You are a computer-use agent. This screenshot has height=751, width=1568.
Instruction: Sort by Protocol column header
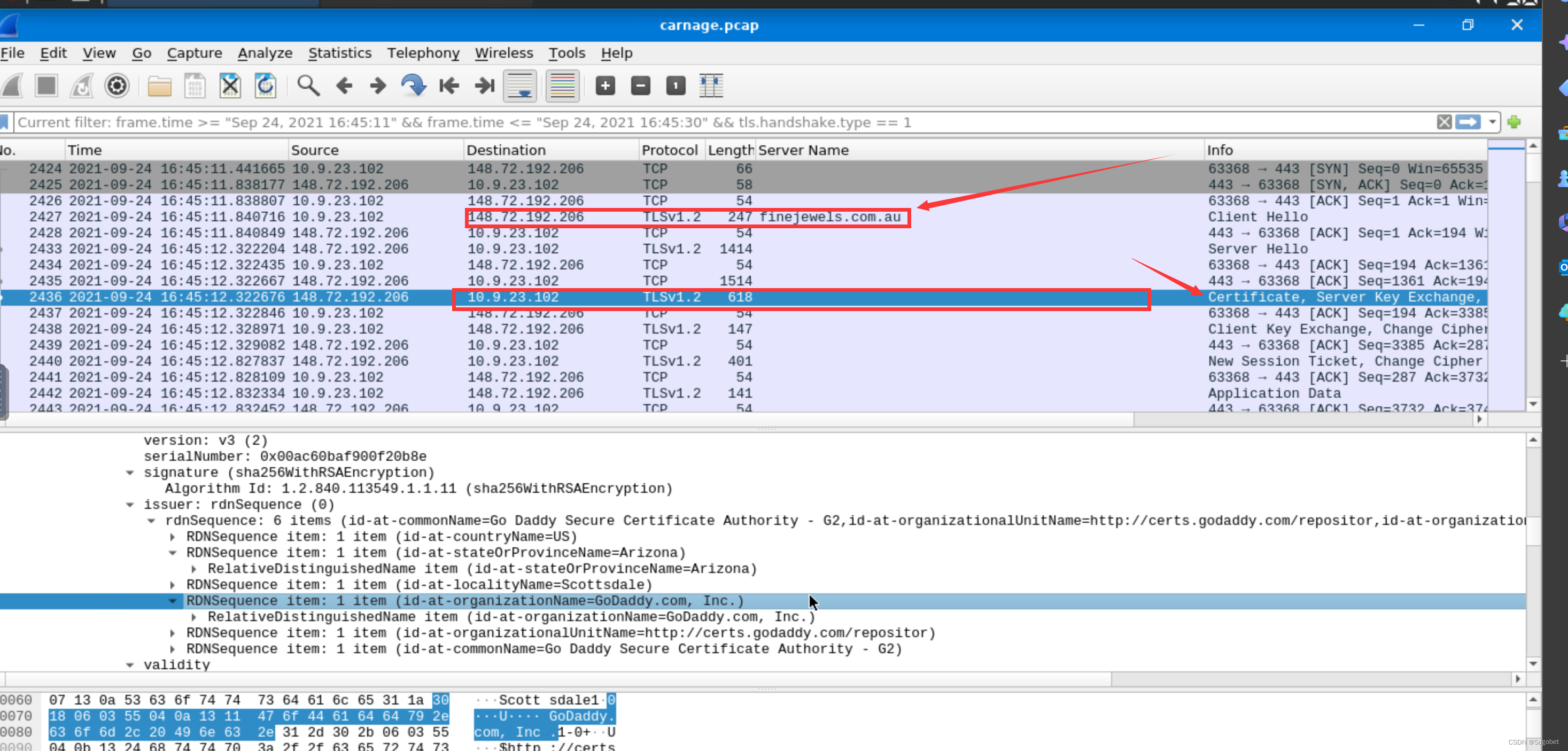[x=671, y=150]
